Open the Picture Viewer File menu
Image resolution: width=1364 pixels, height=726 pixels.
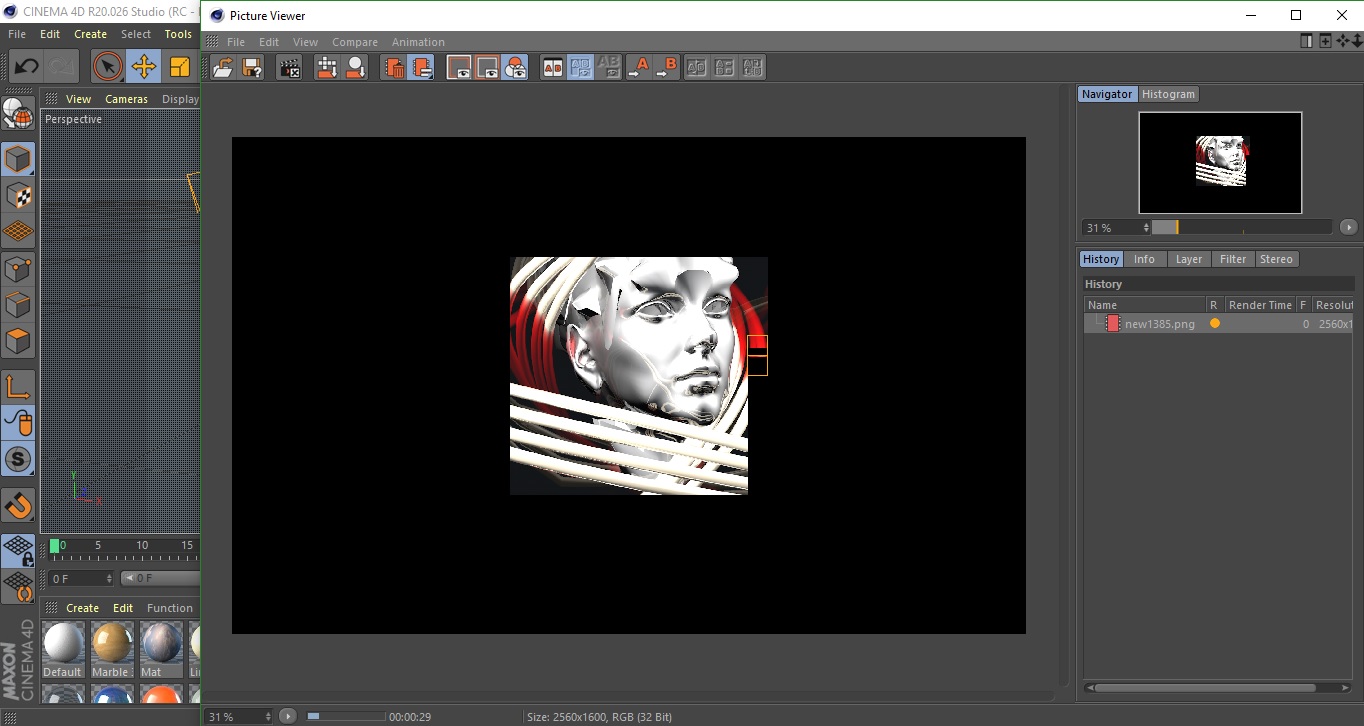[x=236, y=42]
